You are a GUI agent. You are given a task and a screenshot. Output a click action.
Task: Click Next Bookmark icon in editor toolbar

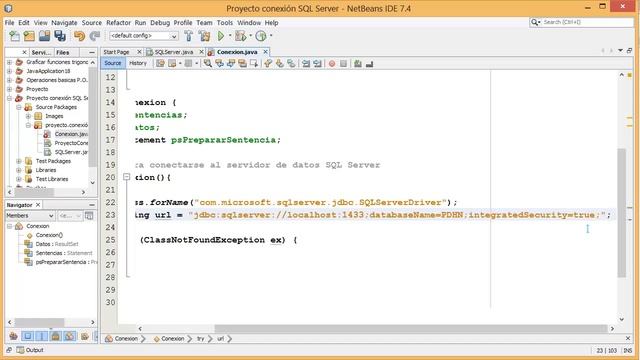pos(280,63)
